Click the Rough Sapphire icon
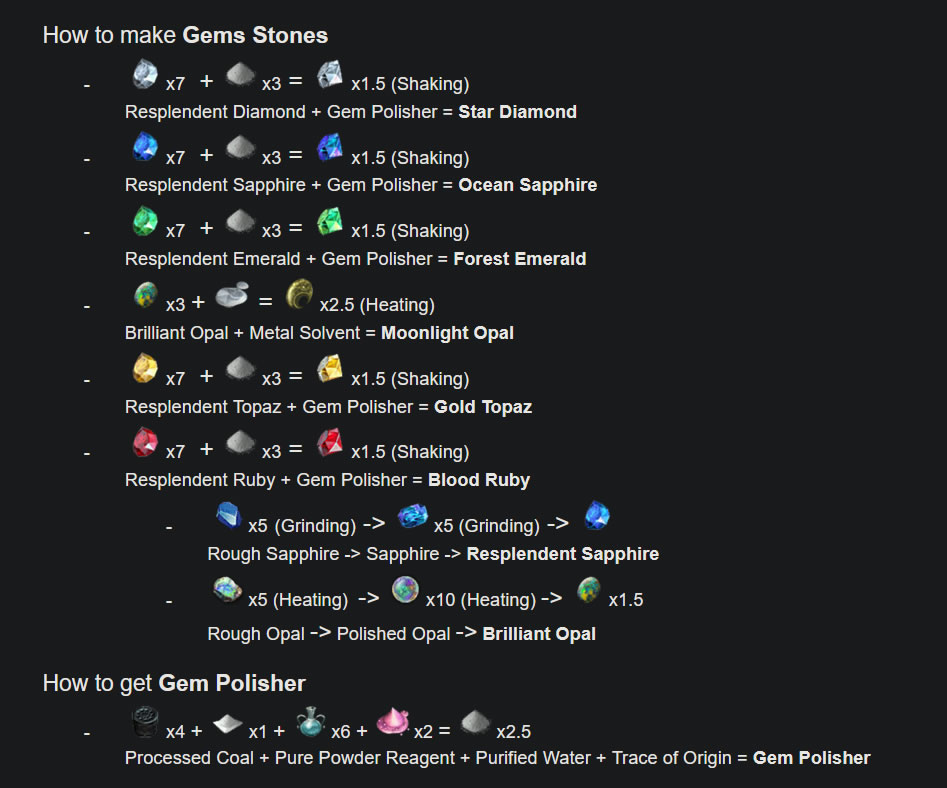 click(228, 517)
